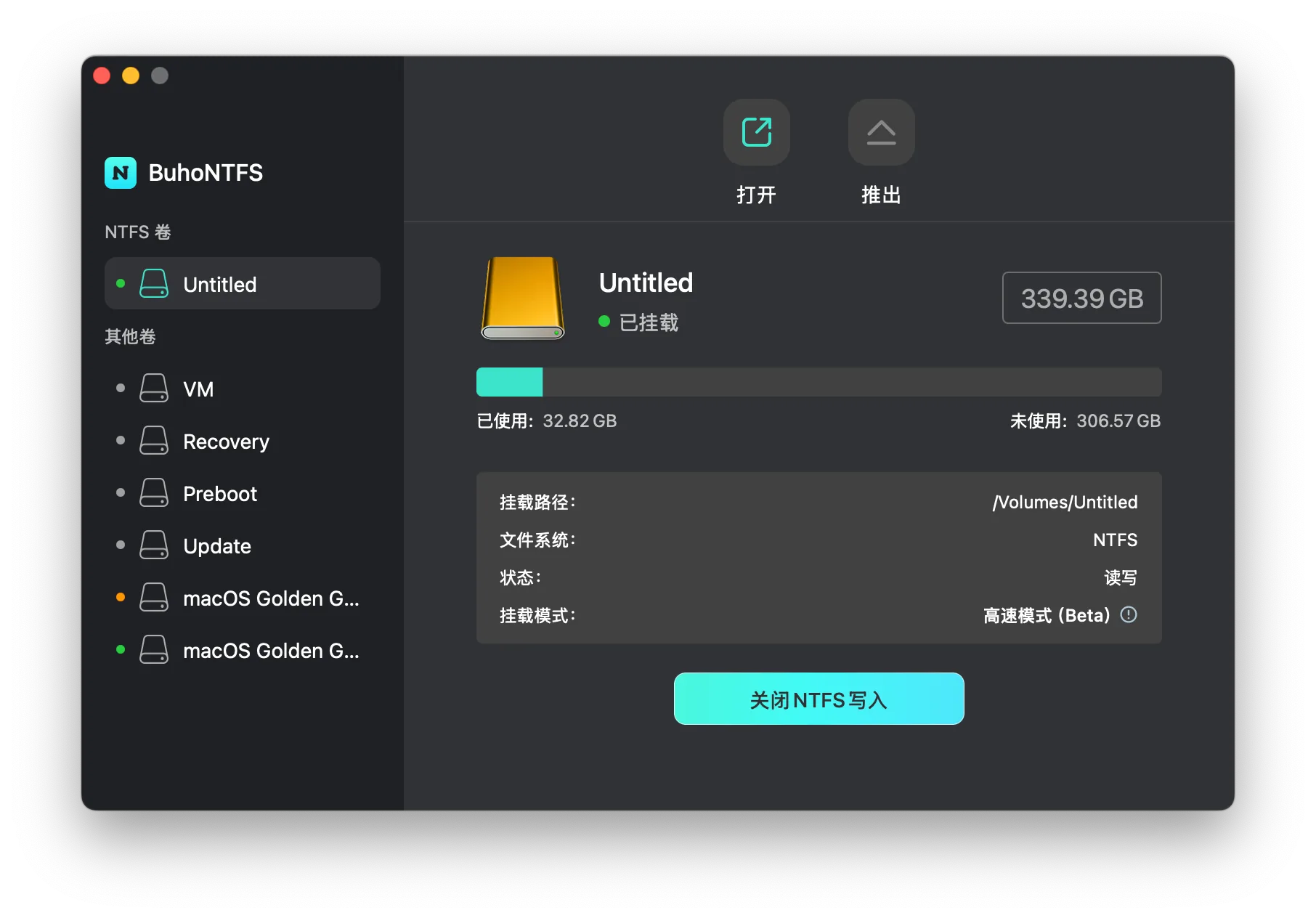Click the 挂载模式 label
This screenshot has height=918, width=1316.
pyautogui.click(x=537, y=615)
